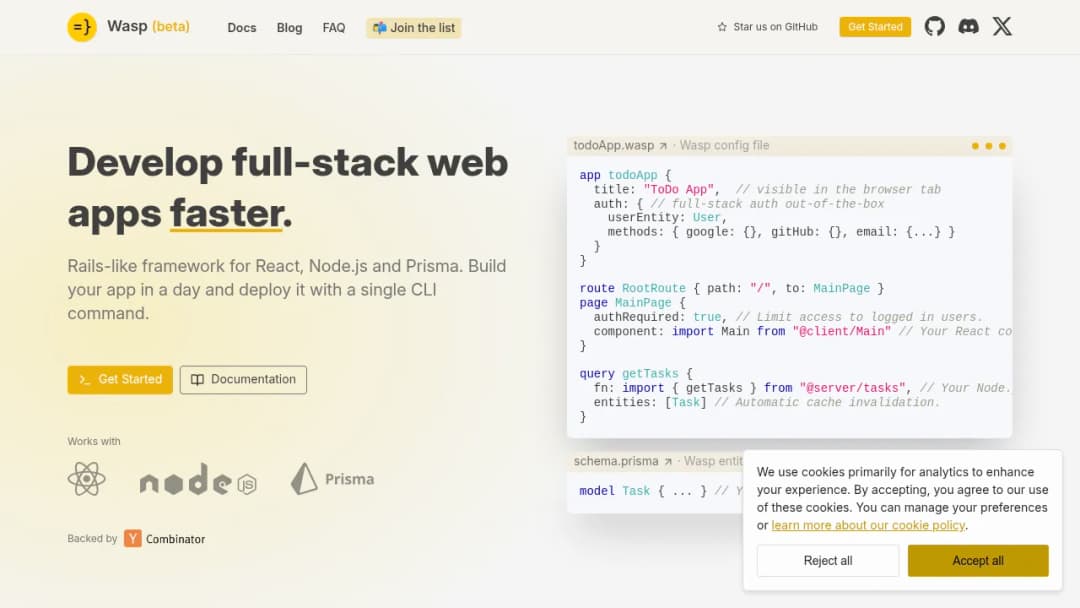The width and height of the screenshot is (1080, 608).
Task: Click the "Backed by" label
Action: pyautogui.click(x=92, y=538)
